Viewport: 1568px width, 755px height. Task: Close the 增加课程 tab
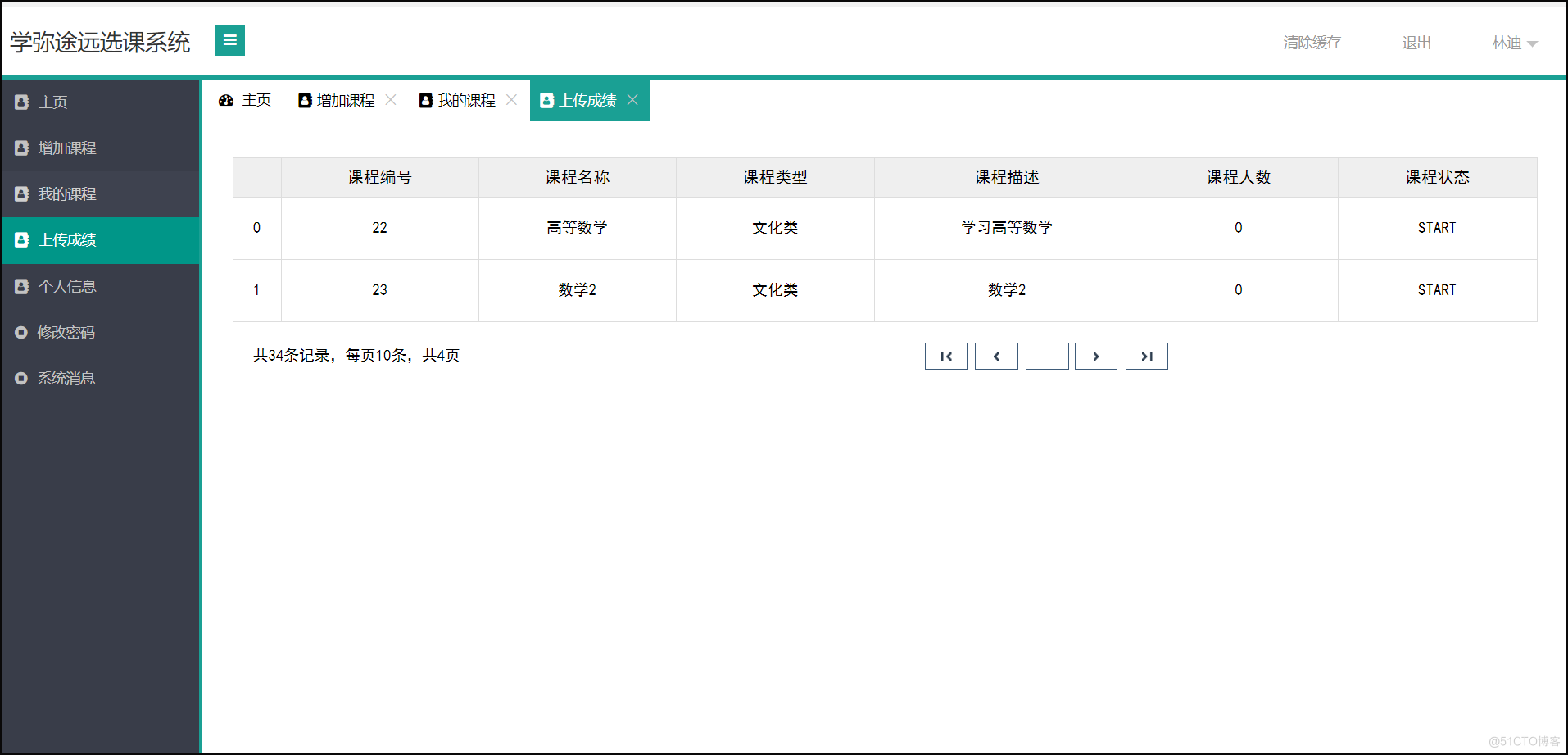(391, 99)
